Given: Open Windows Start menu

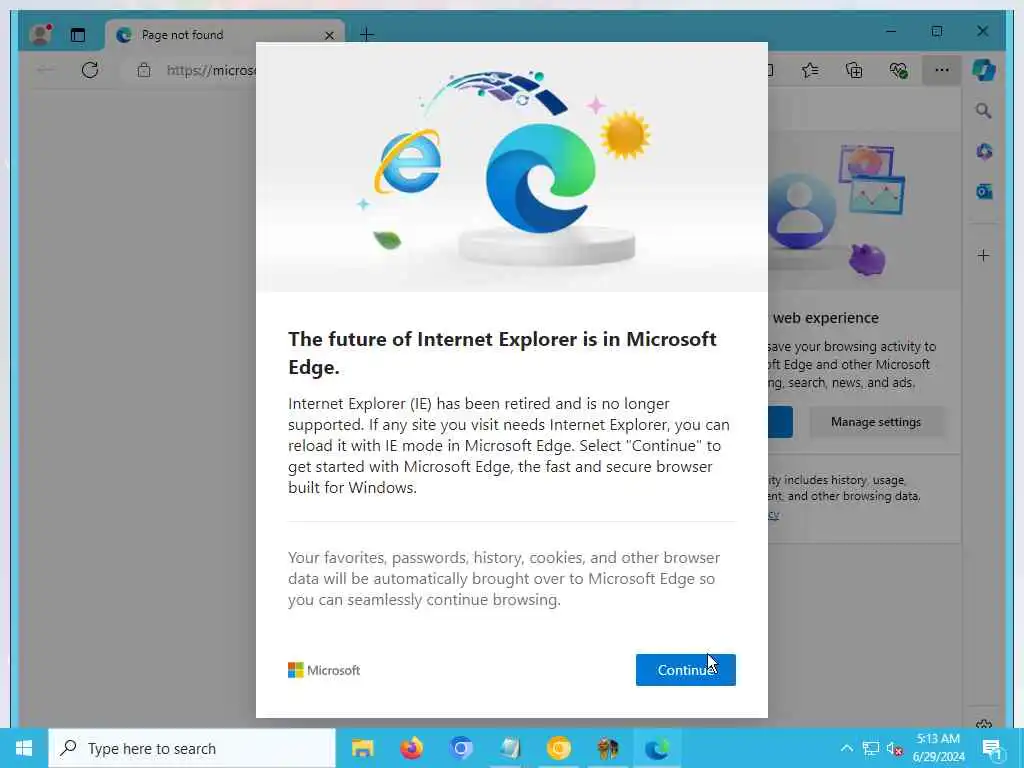Looking at the screenshot, I should [x=24, y=748].
